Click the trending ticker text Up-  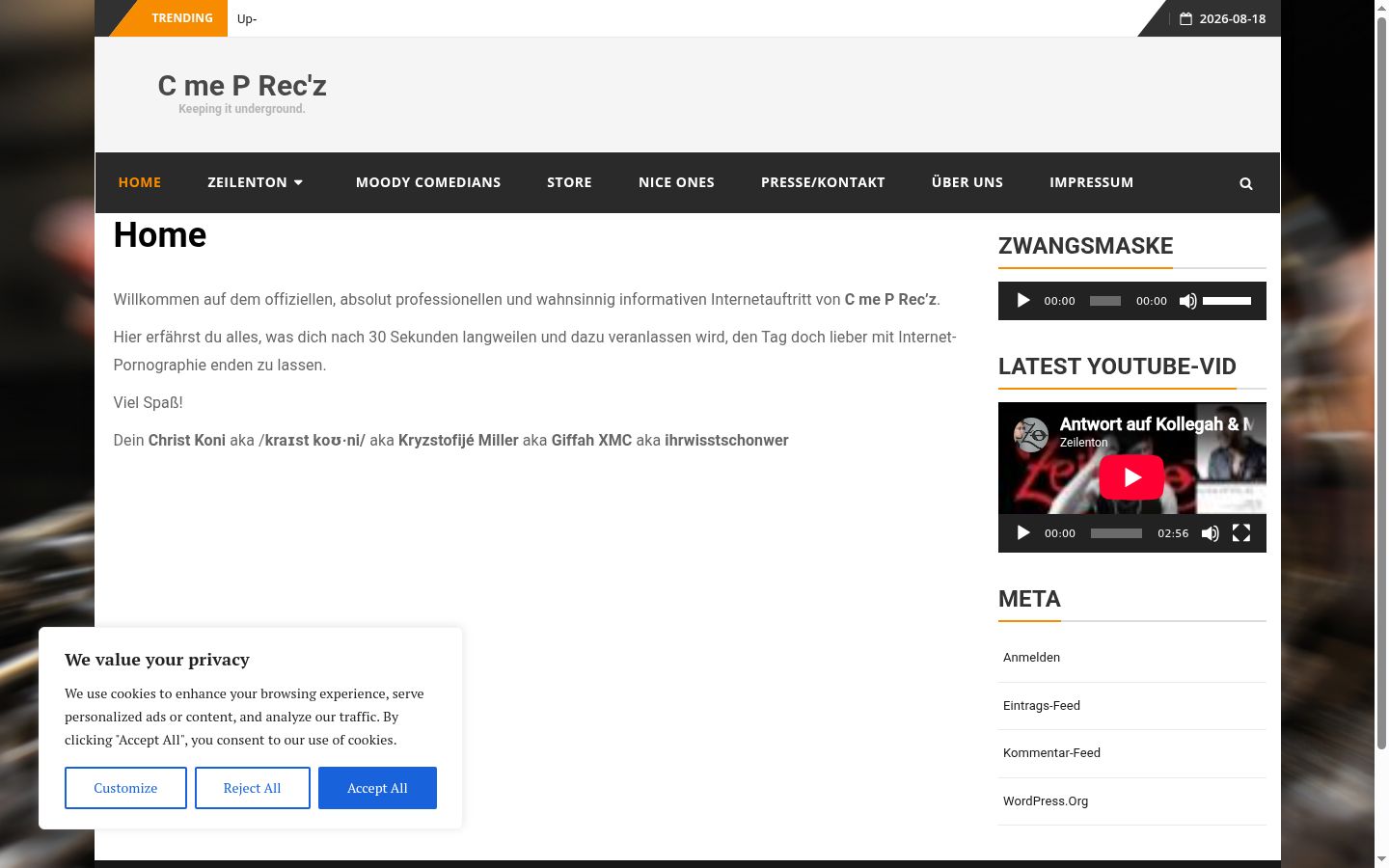point(247,19)
